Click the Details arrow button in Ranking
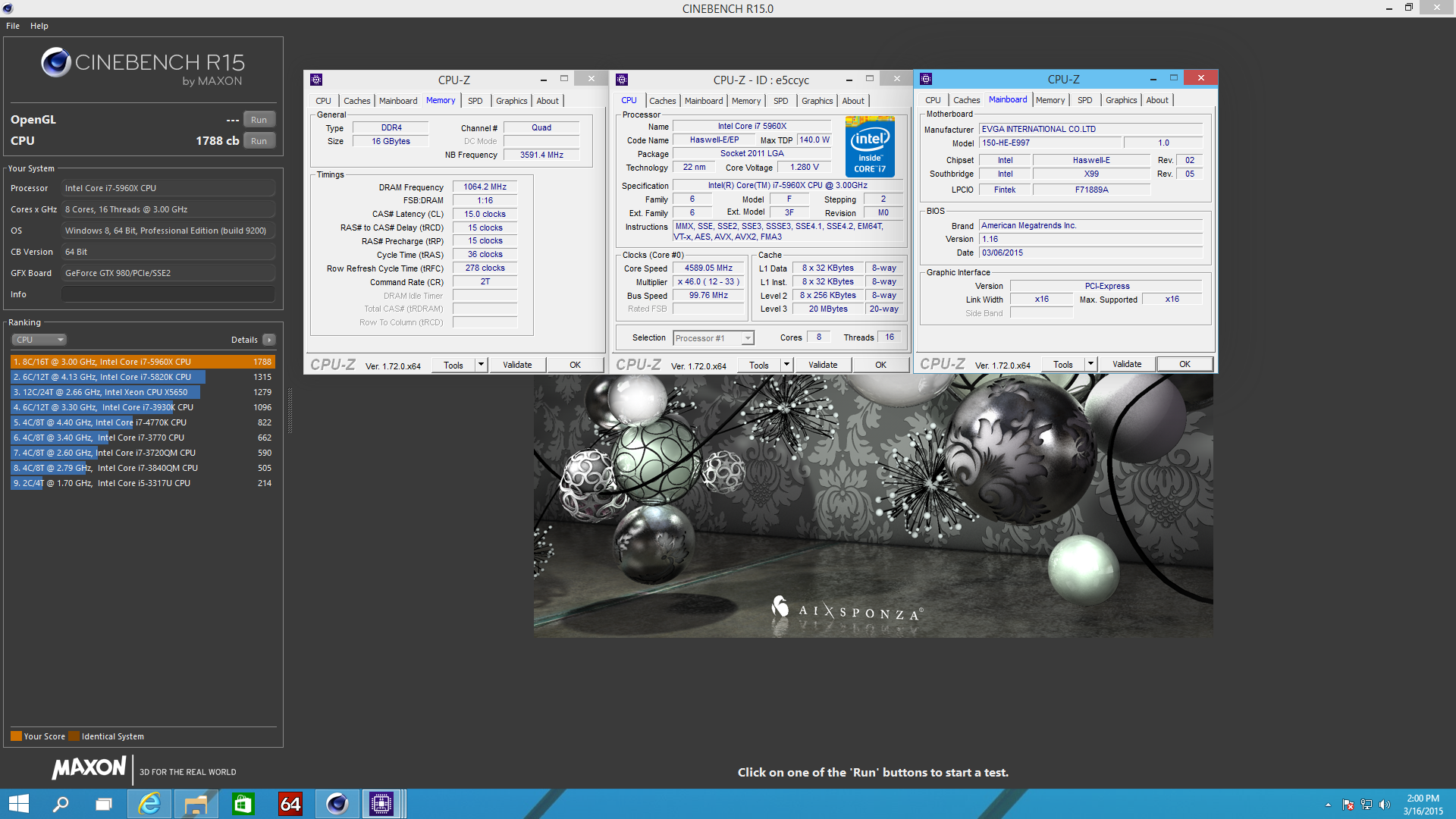Screen dimensions: 1456x819 [x=269, y=340]
